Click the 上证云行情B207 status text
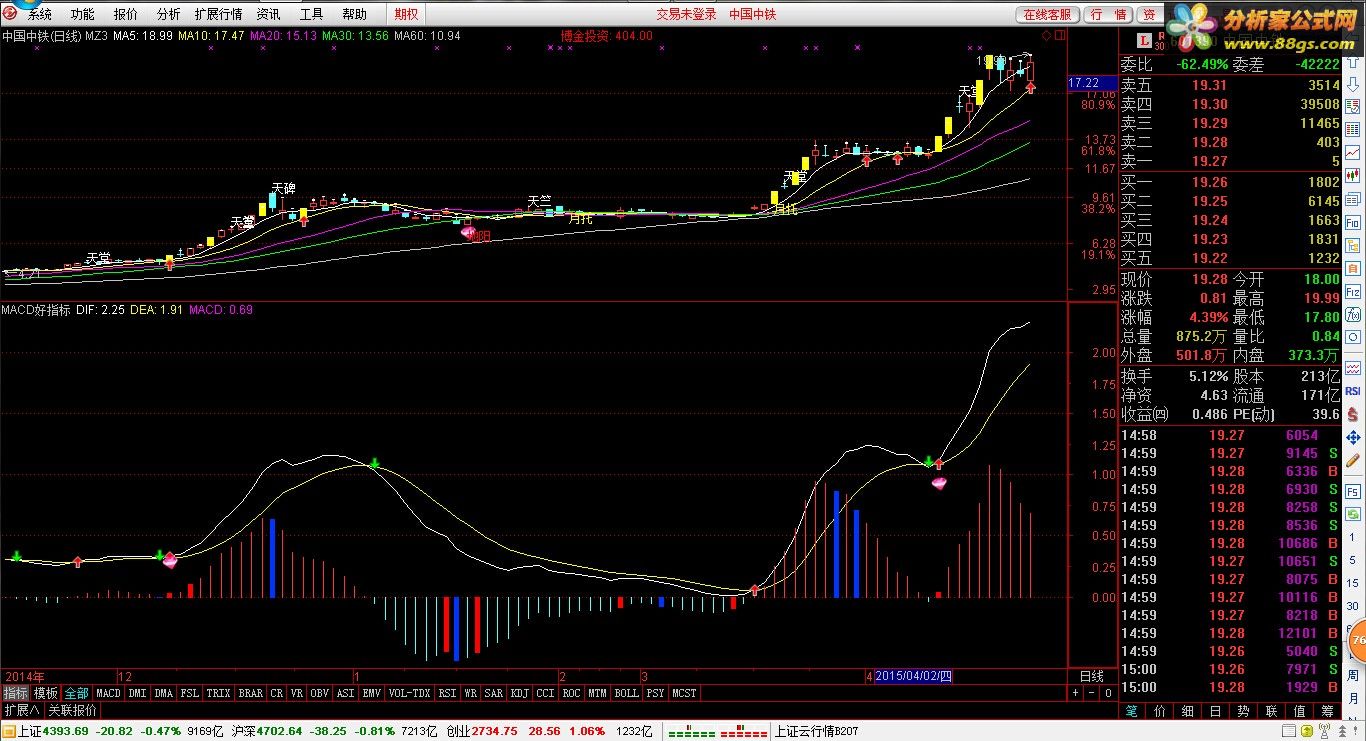The width and height of the screenshot is (1366, 741). 817,731
